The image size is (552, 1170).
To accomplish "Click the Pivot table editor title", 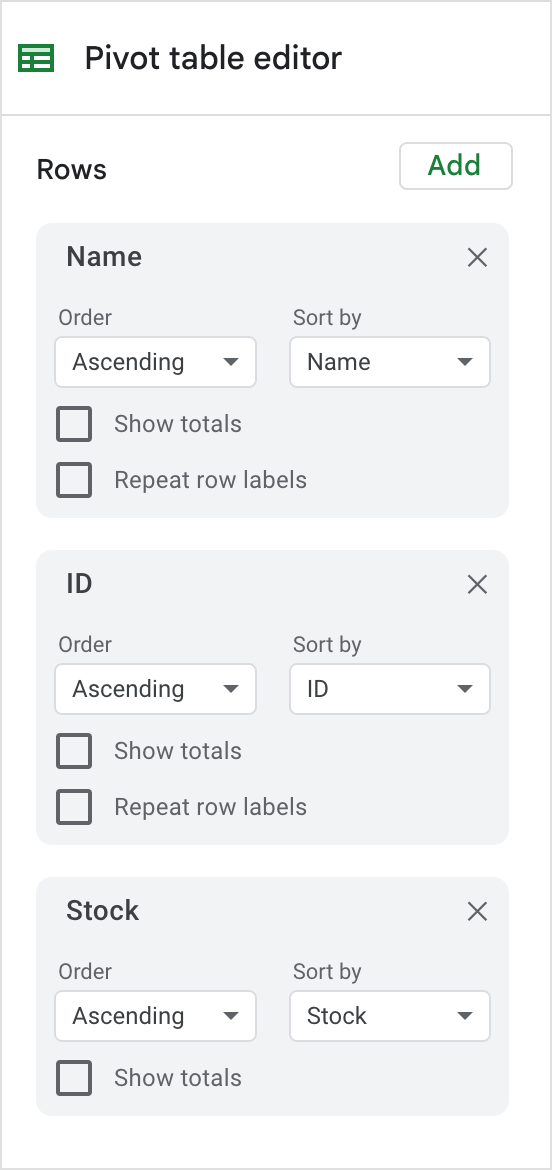I will click(213, 58).
